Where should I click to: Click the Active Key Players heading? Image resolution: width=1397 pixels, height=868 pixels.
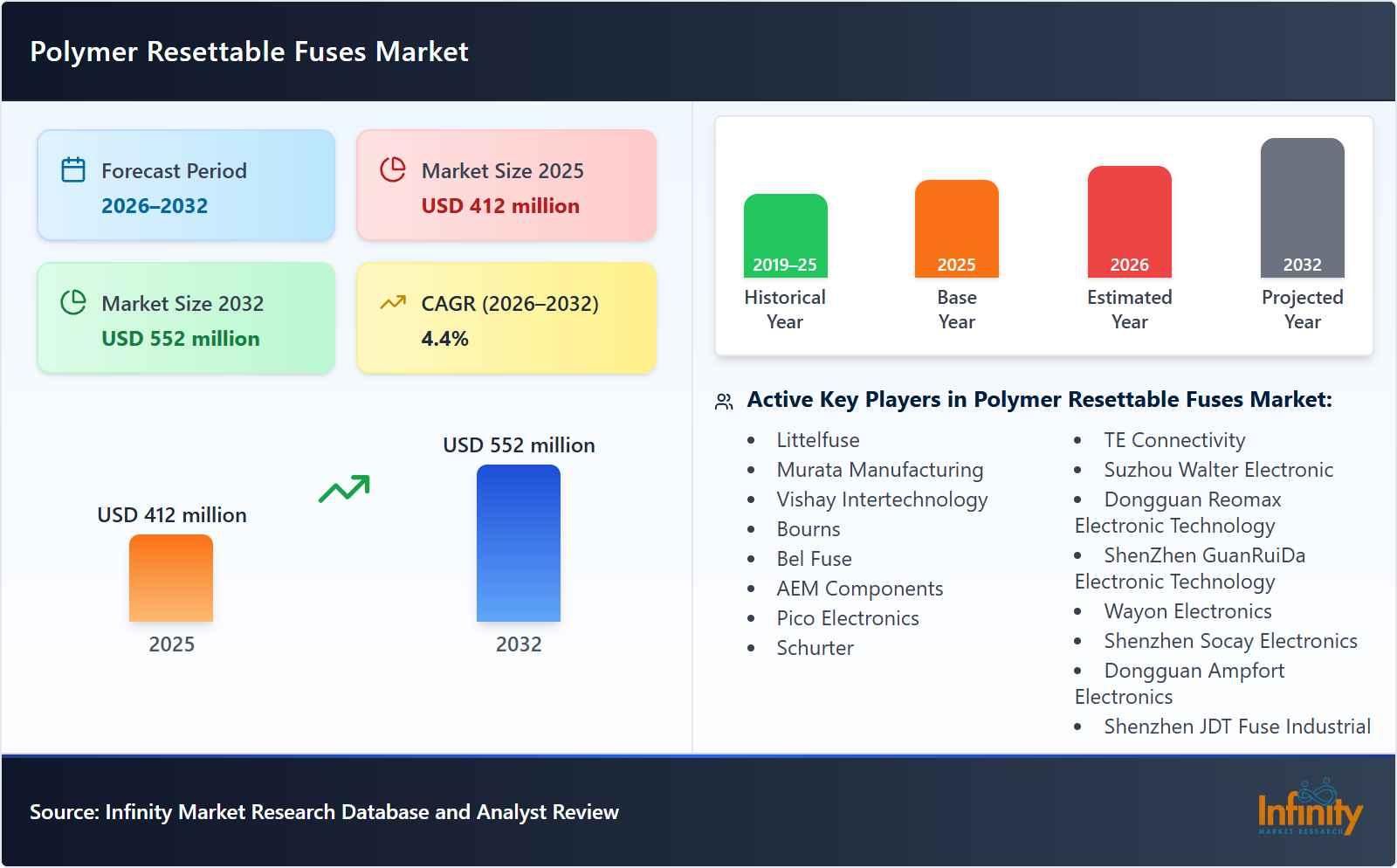[1039, 400]
